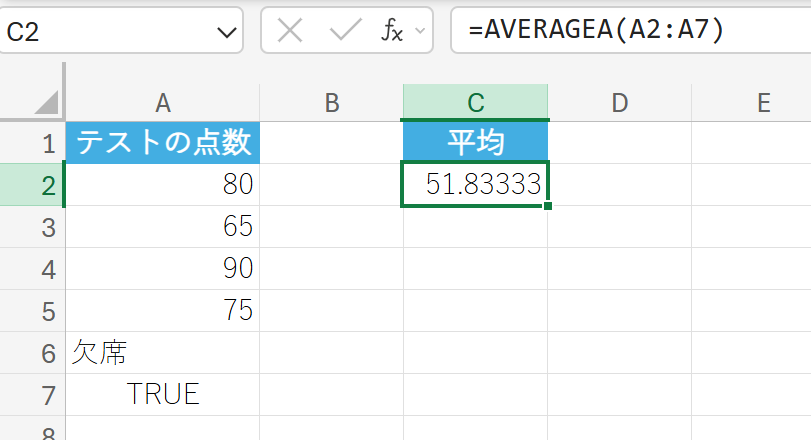Click cell C2 showing 51.83333

(475, 184)
